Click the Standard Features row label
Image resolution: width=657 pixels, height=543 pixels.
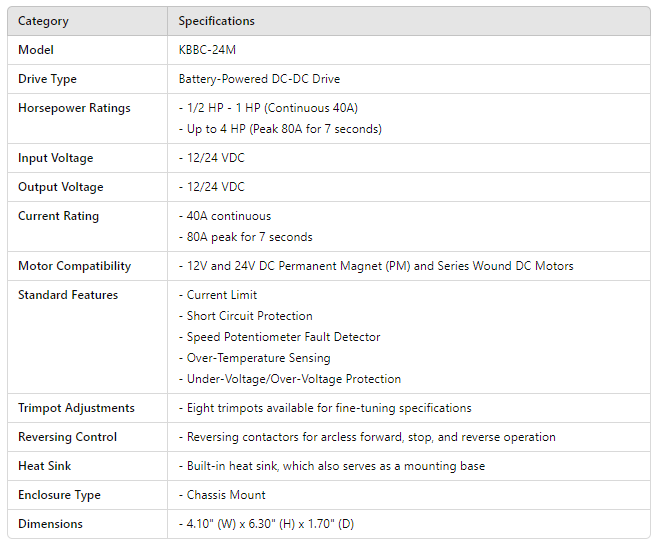click(68, 295)
